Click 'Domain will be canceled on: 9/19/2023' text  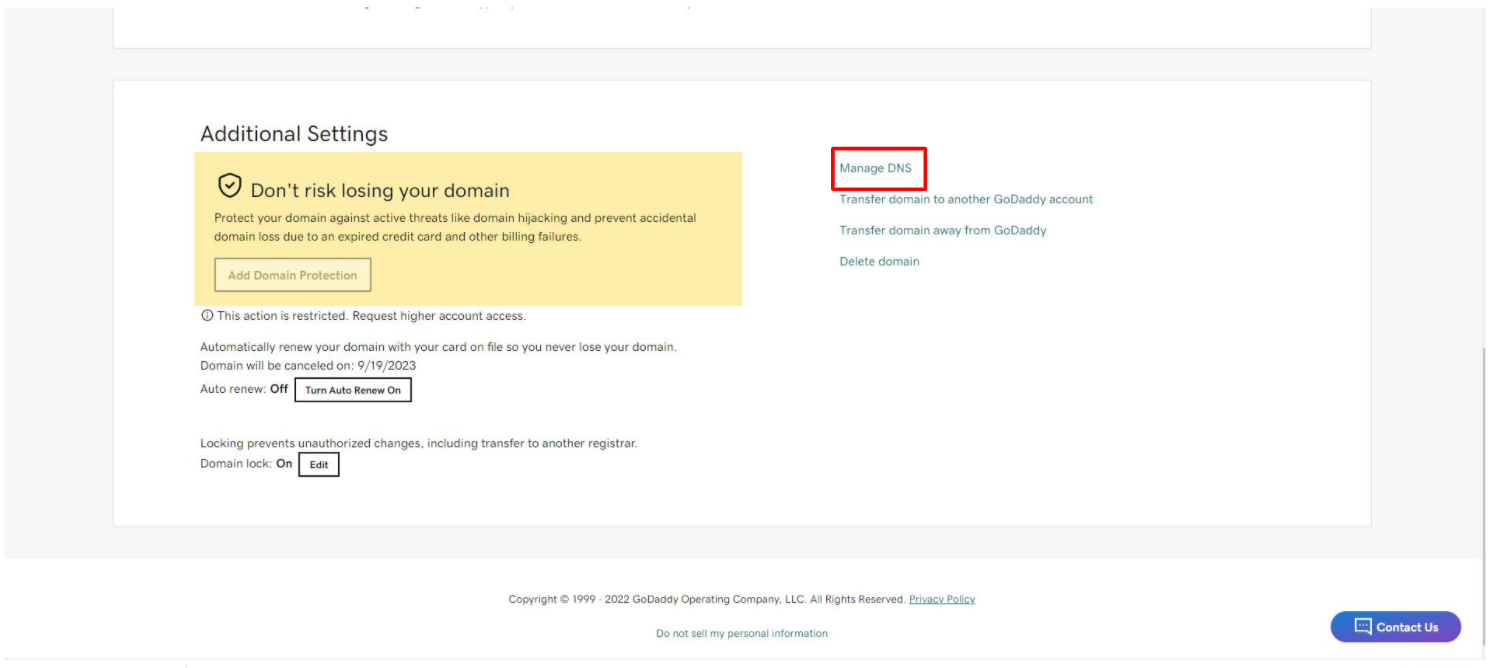[x=308, y=365]
